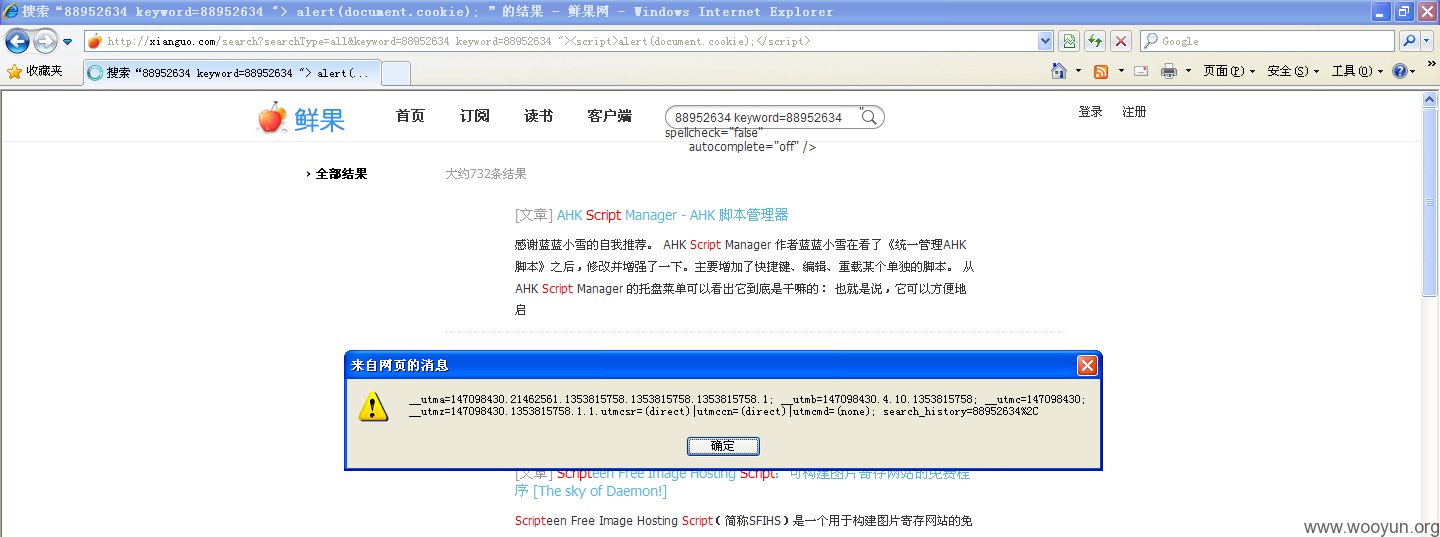Open the 工具(O) menu
Screen dimensions: 1440x537
click(x=1357, y=71)
